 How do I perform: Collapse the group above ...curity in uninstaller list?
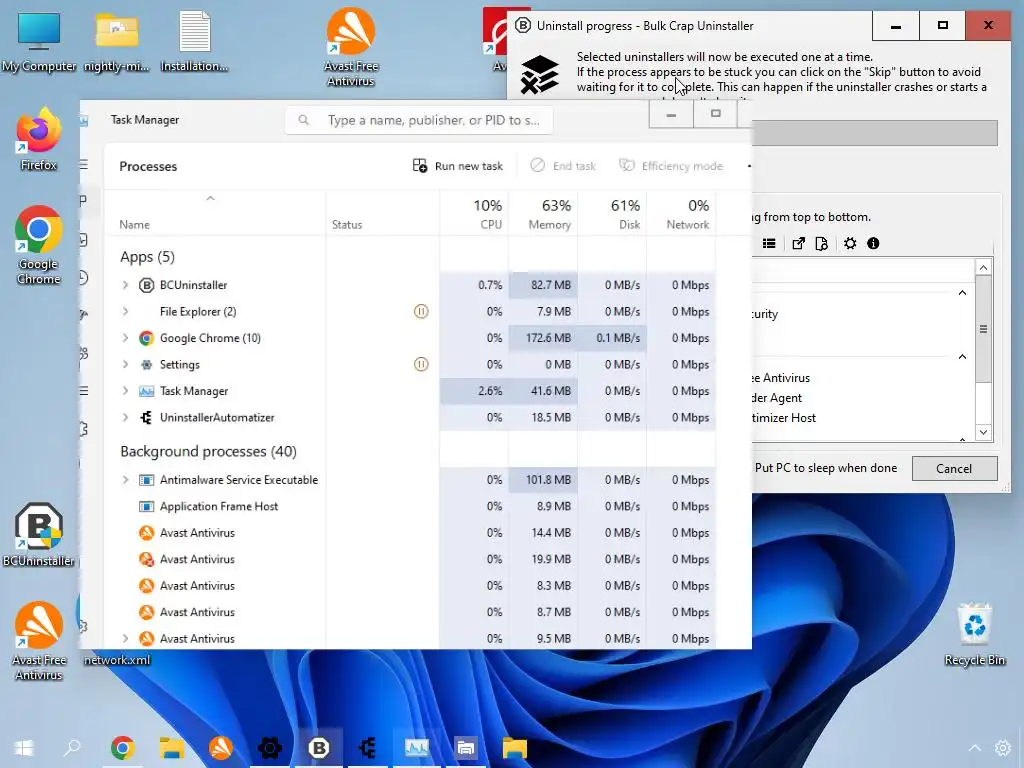pyautogui.click(x=962, y=293)
